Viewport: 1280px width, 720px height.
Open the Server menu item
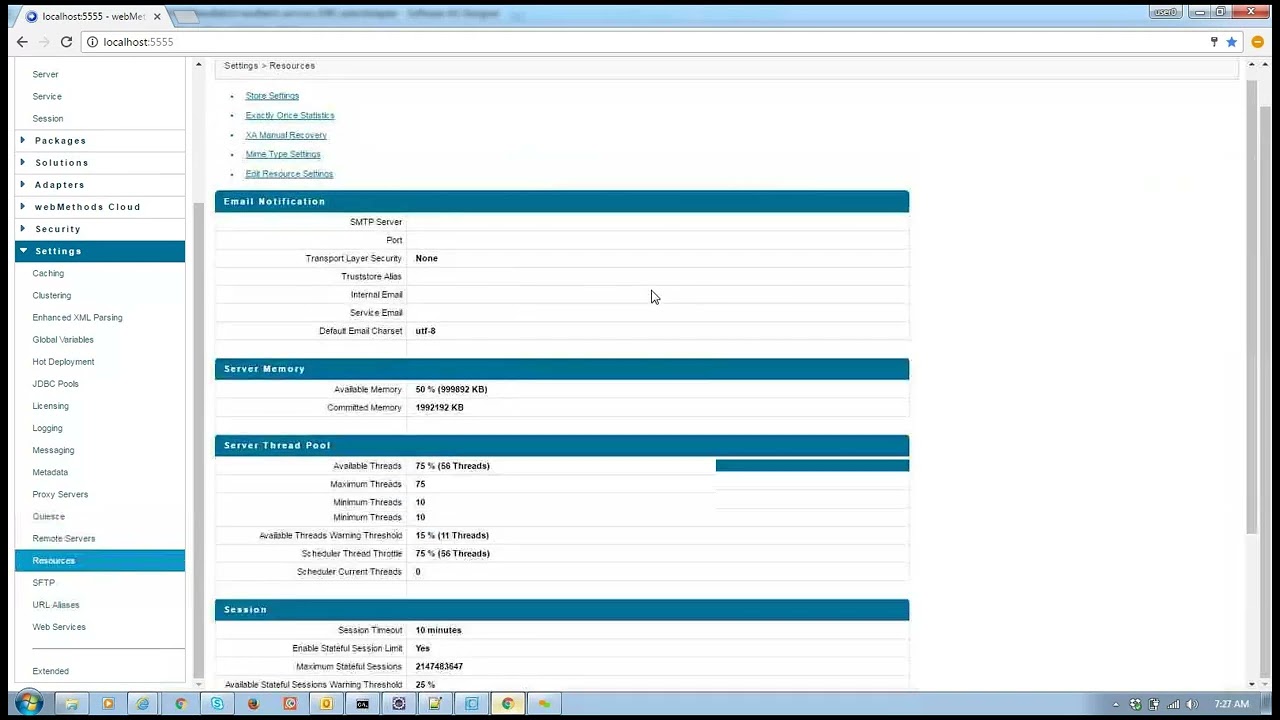point(45,74)
